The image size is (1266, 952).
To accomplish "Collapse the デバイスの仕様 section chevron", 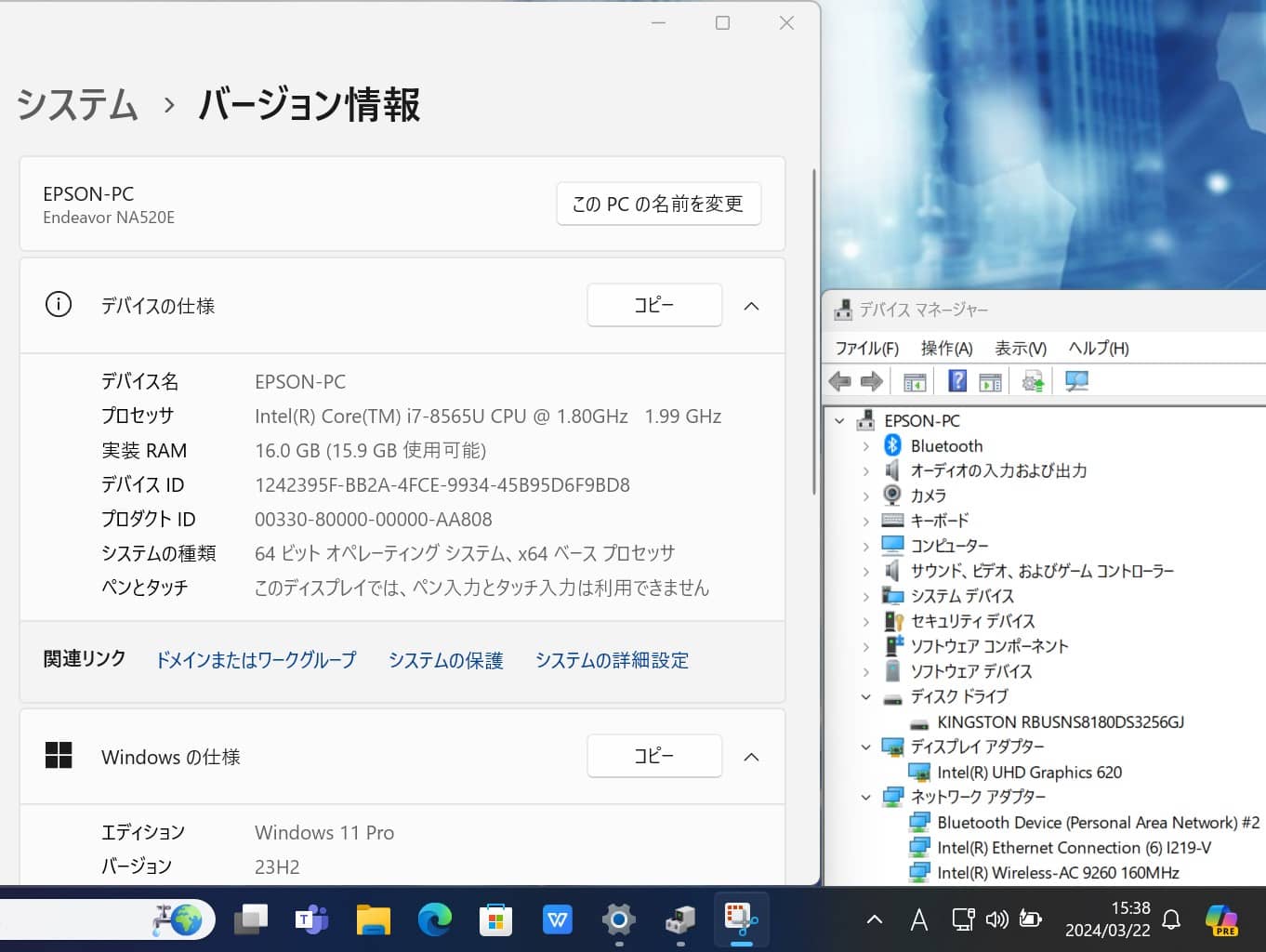I will [752, 306].
